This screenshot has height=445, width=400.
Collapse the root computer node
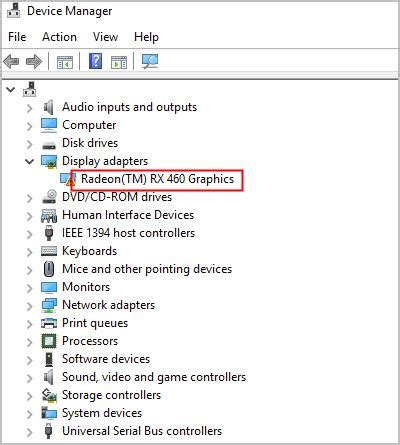[x=11, y=90]
